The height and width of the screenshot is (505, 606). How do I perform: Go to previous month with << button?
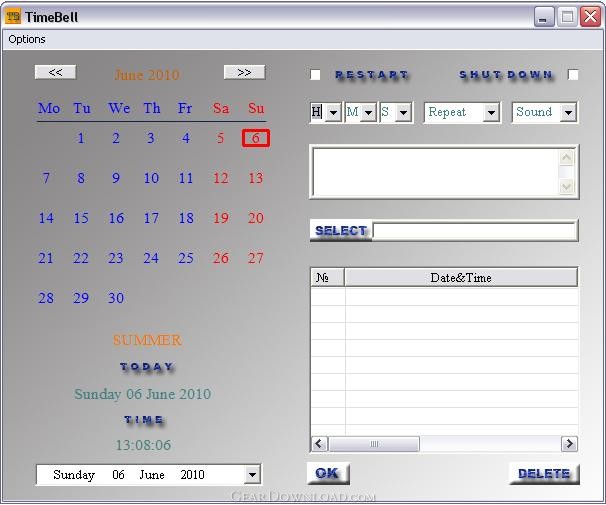[x=55, y=72]
